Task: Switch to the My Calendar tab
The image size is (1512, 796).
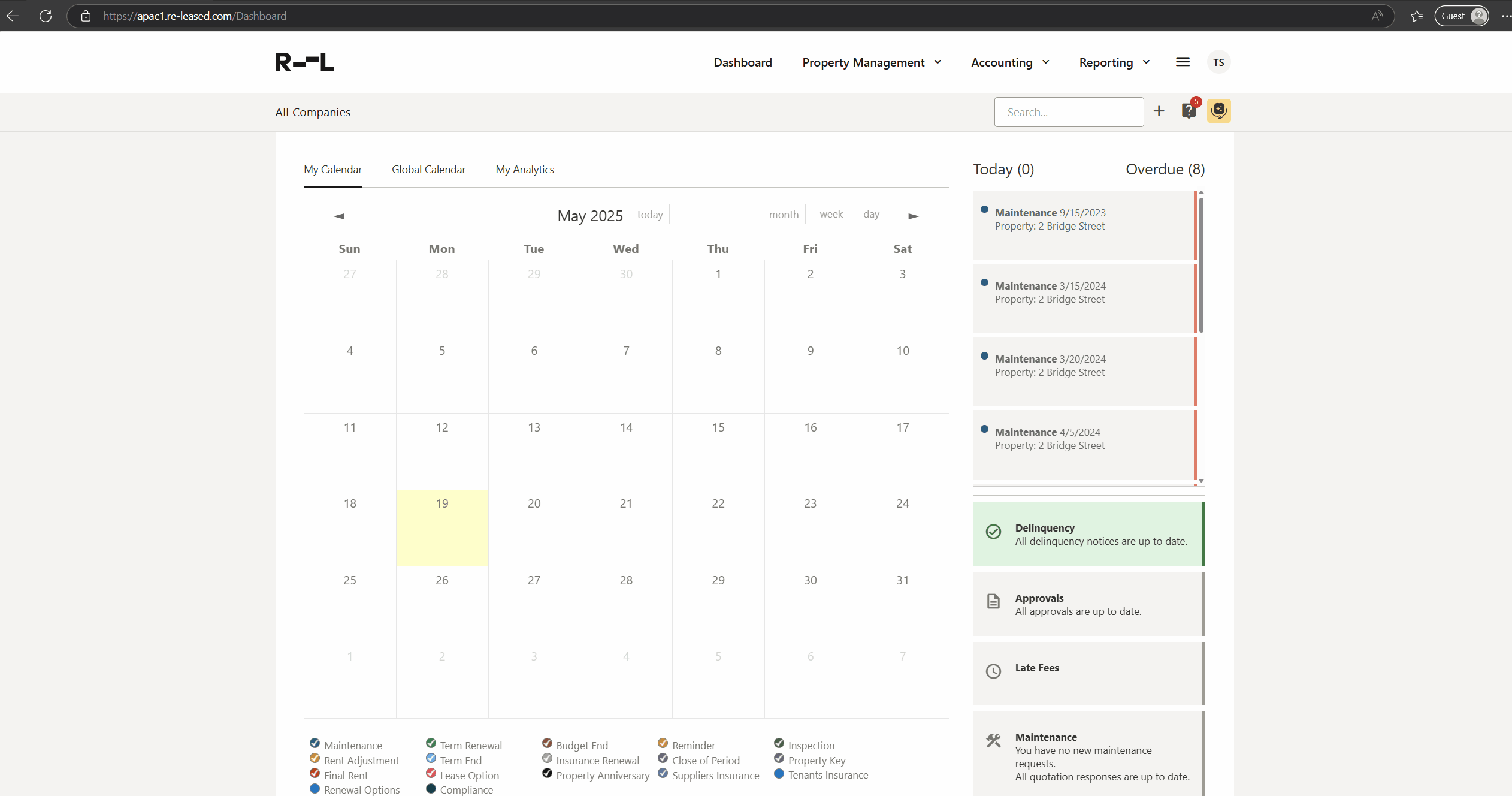Action: [332, 170]
